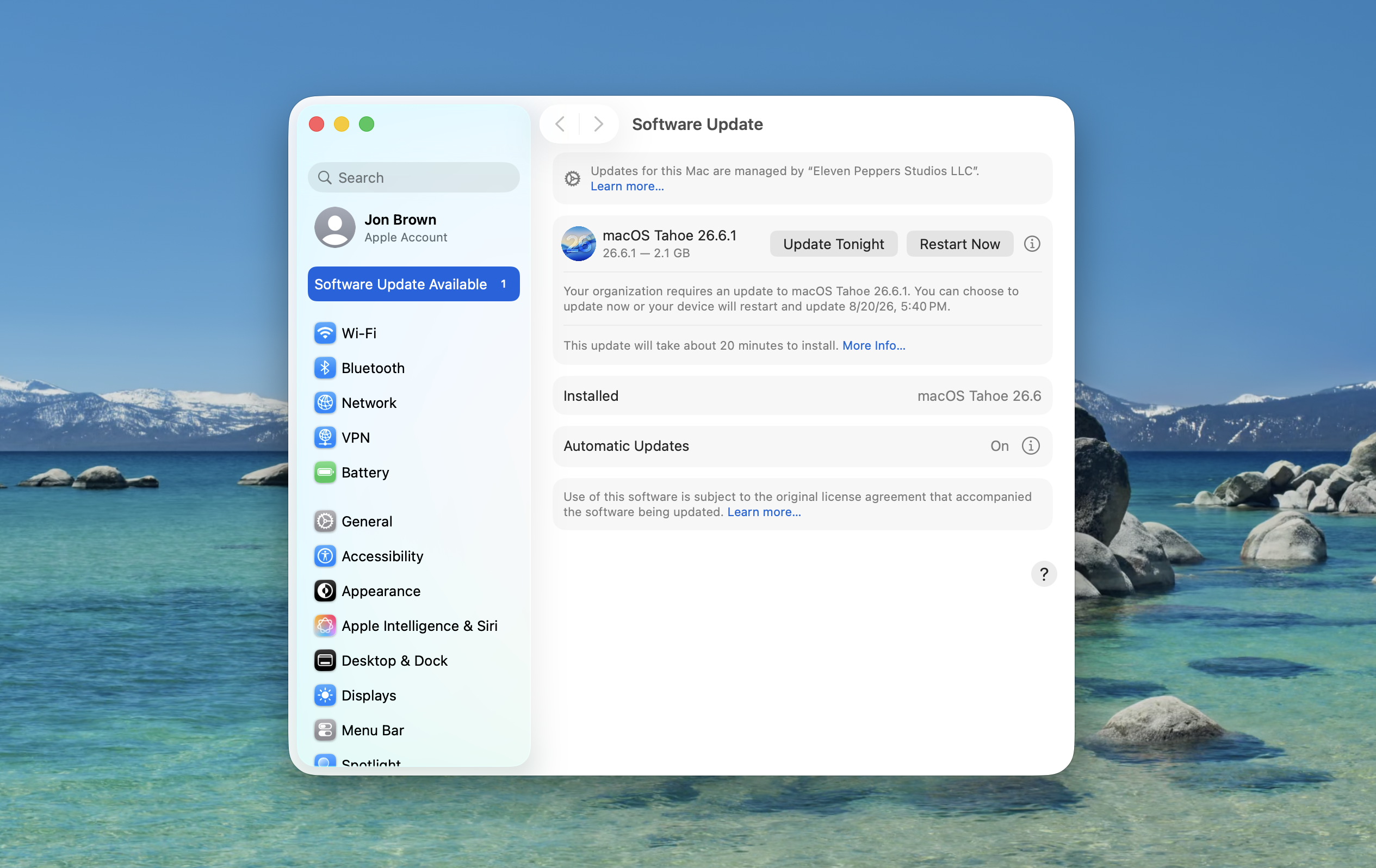Click the update badge count '1'
This screenshot has height=868, width=1376.
(x=503, y=284)
